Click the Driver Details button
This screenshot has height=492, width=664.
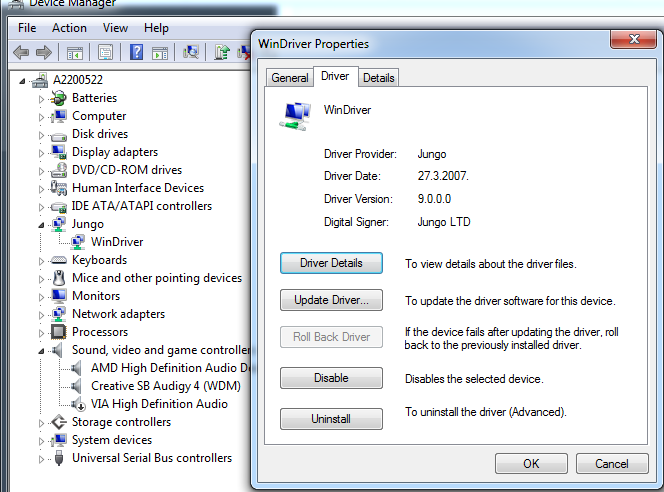pyautogui.click(x=331, y=263)
